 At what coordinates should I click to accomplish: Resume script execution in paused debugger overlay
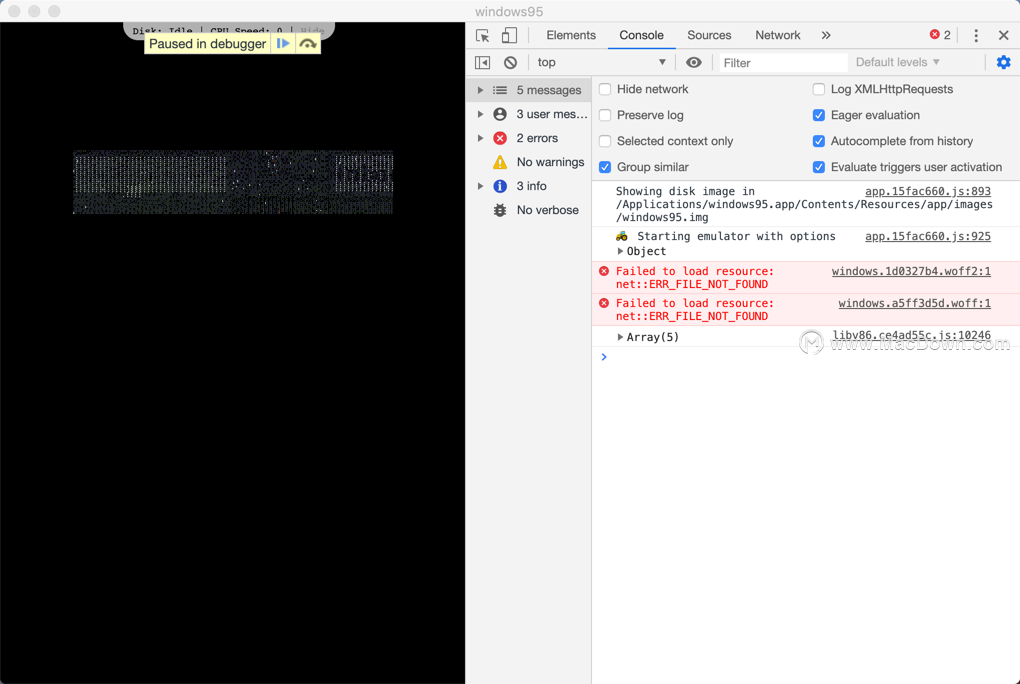(x=283, y=44)
